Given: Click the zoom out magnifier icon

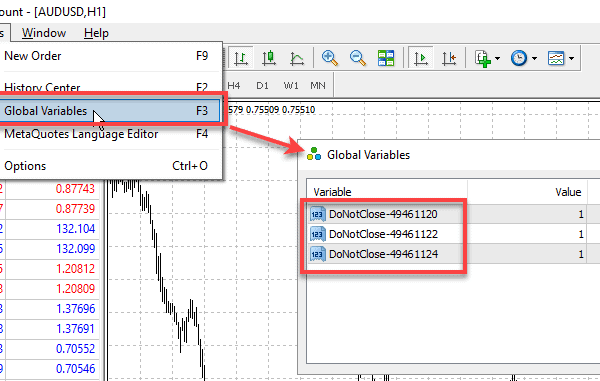Looking at the screenshot, I should click(x=358, y=58).
